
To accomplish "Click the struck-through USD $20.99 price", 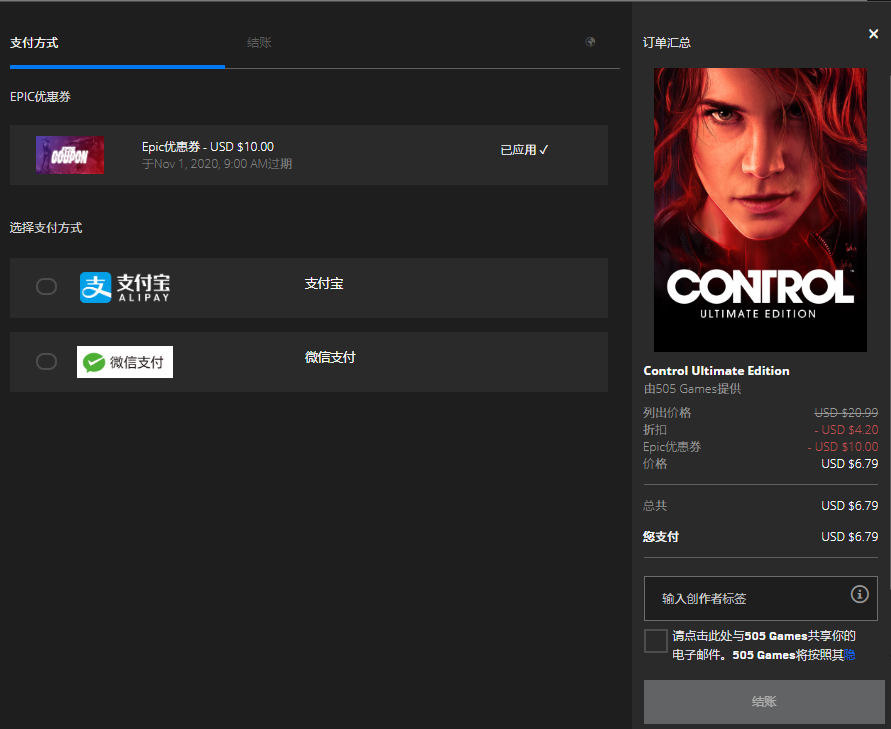I will 846,413.
